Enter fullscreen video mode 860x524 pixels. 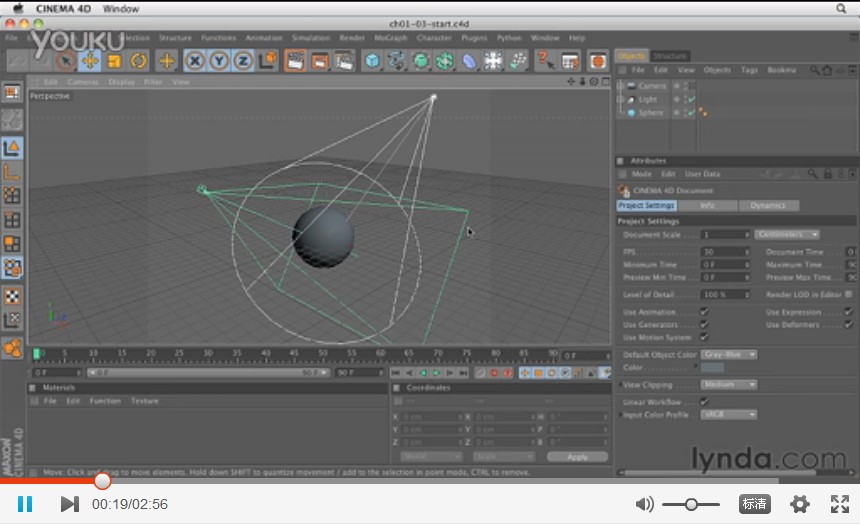839,504
